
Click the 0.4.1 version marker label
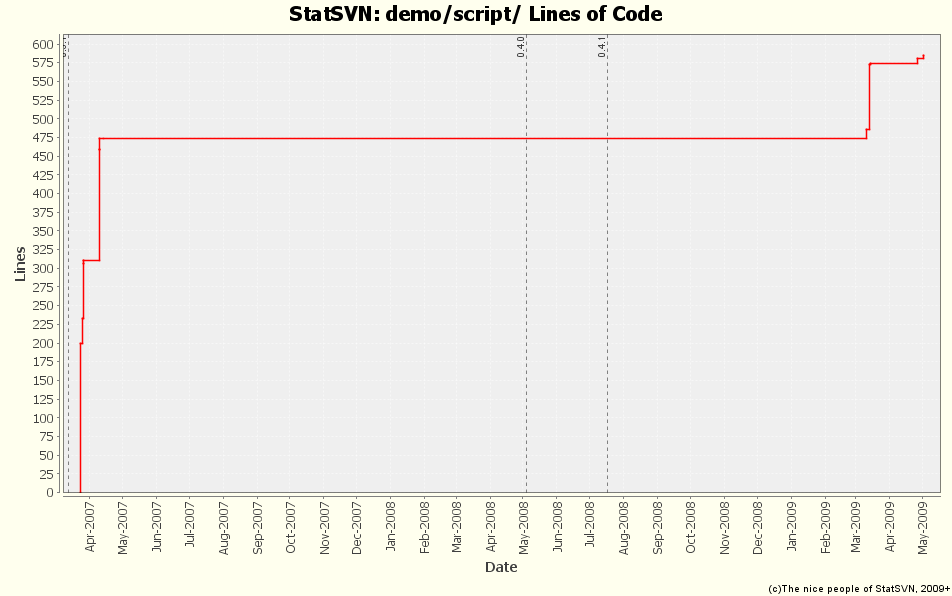click(x=602, y=47)
